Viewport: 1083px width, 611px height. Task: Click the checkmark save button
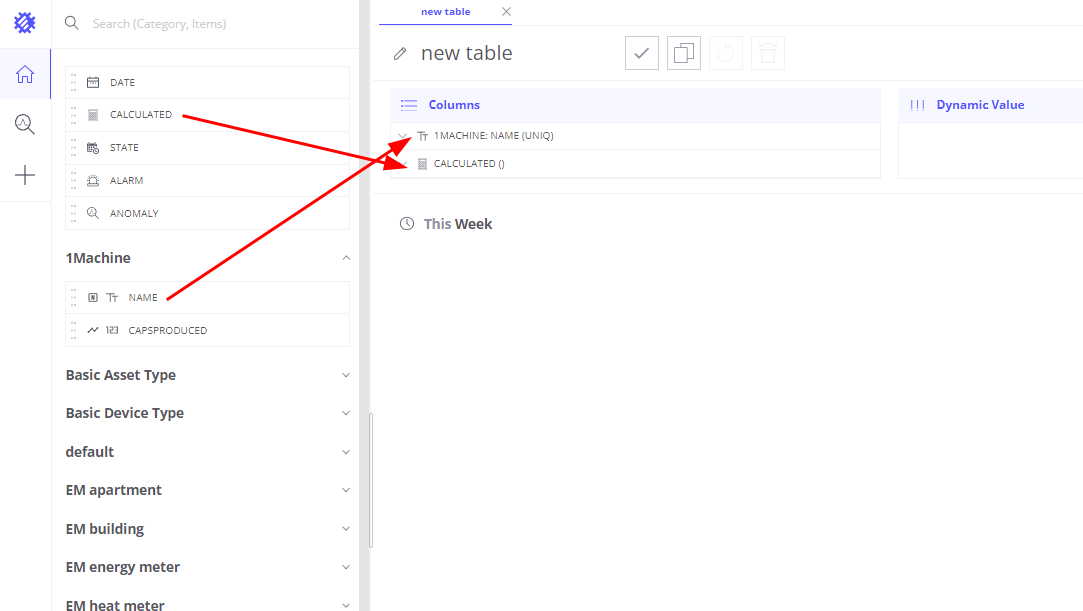coord(642,53)
